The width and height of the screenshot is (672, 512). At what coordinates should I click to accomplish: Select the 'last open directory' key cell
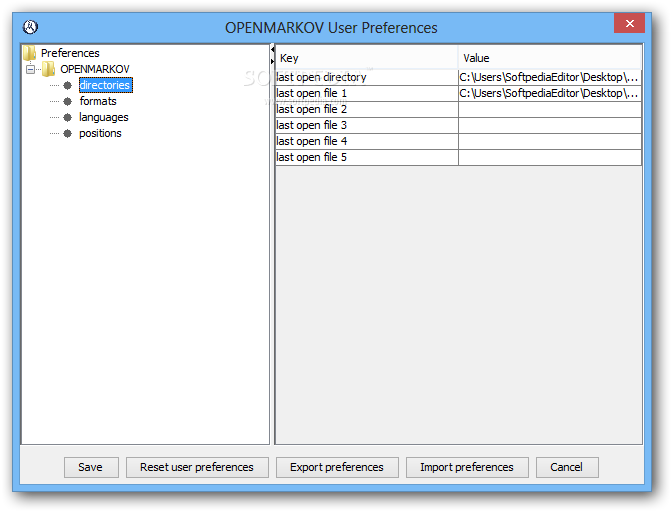367,77
